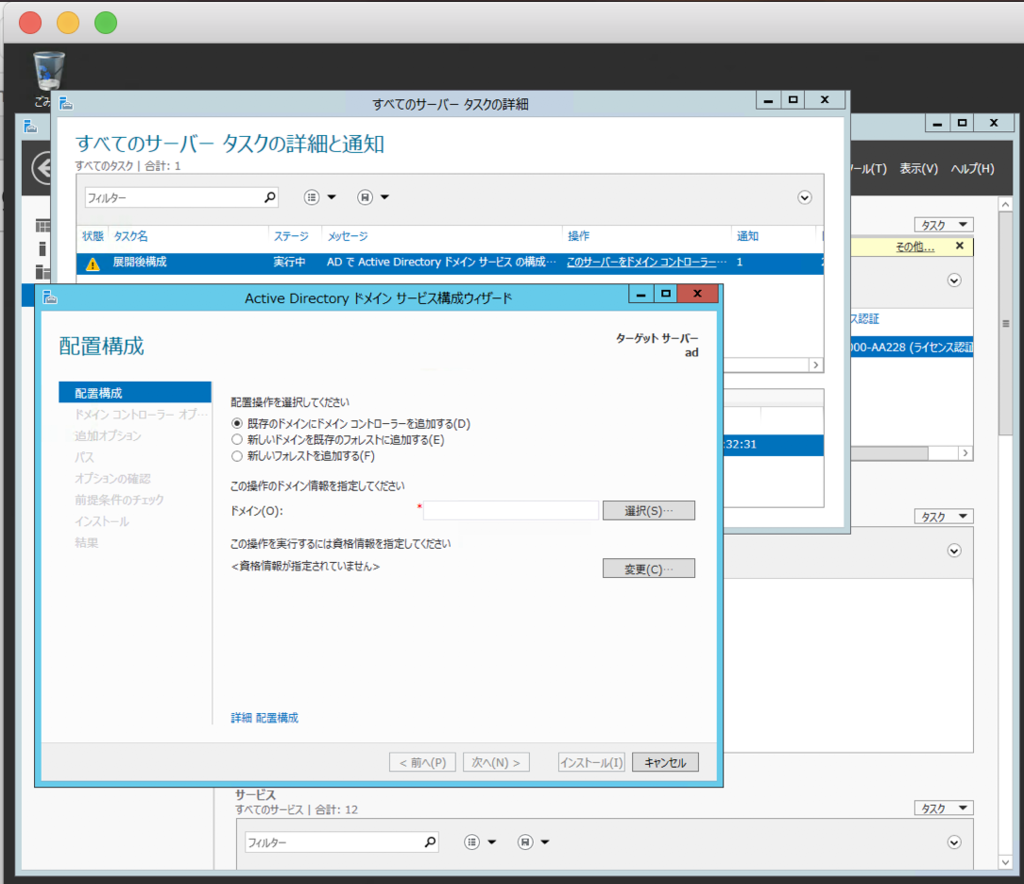
Task: Sort by ステージ column header
Action: (x=291, y=236)
